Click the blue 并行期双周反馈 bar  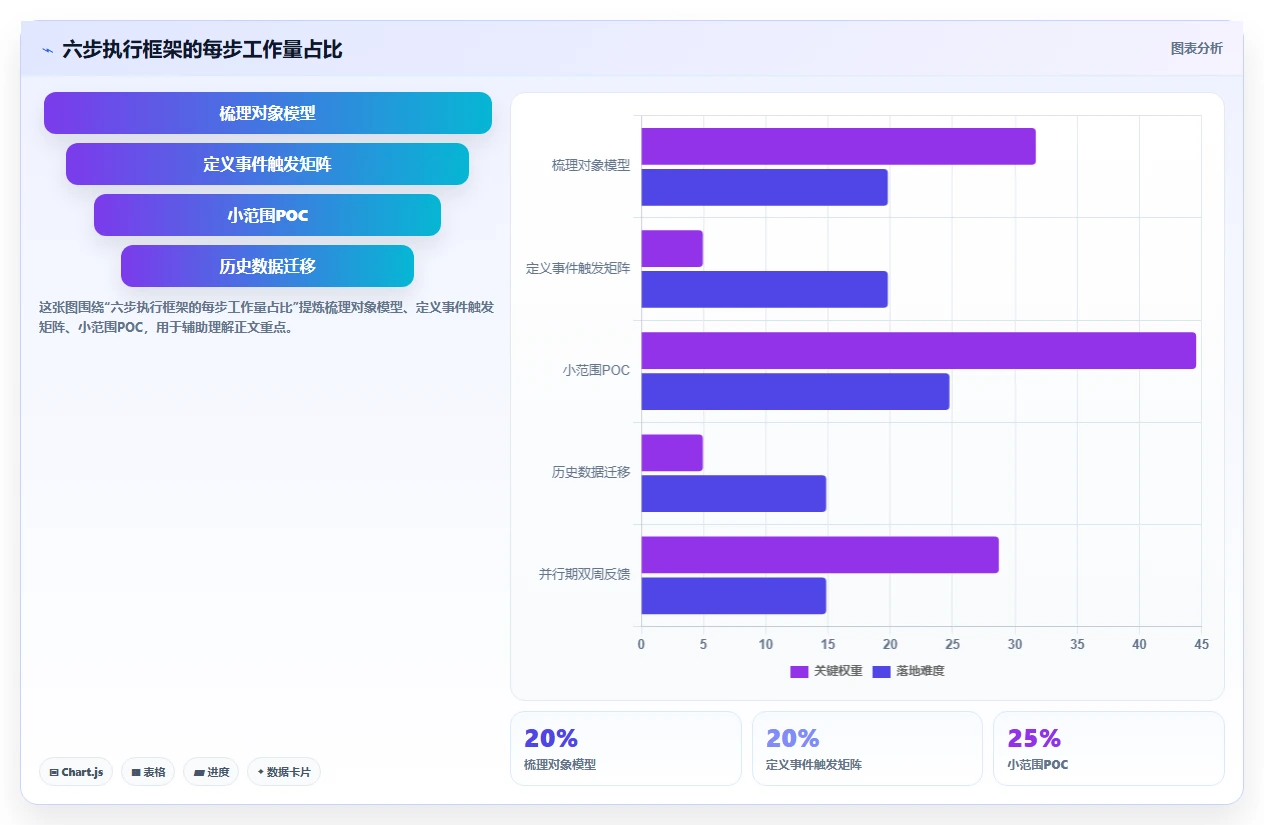click(x=733, y=596)
